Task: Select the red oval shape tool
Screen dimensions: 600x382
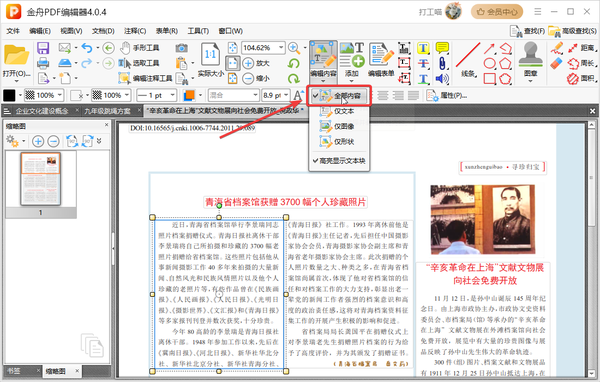Action: point(489,63)
